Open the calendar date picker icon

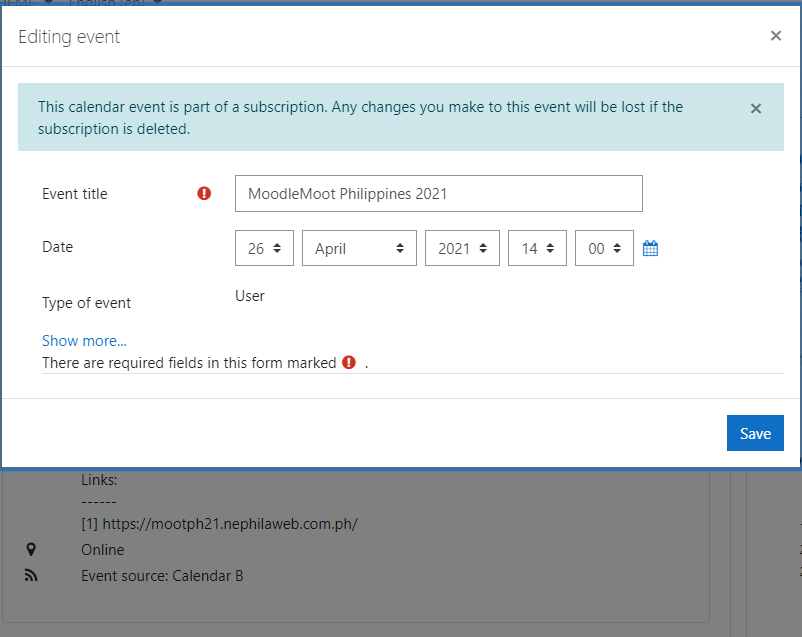(x=650, y=249)
